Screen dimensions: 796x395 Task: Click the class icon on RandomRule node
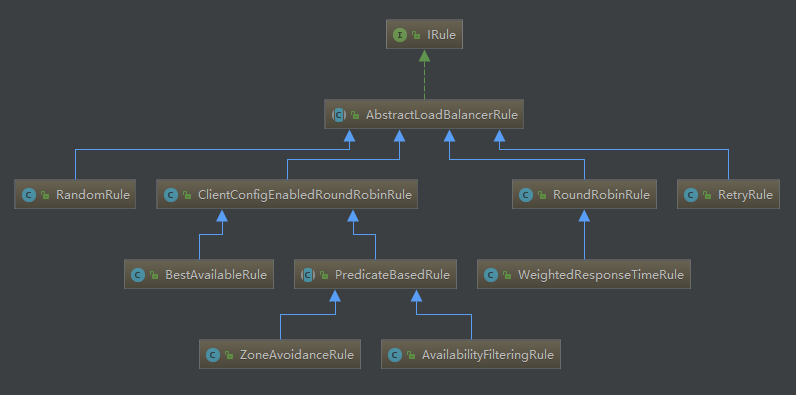tap(29, 194)
